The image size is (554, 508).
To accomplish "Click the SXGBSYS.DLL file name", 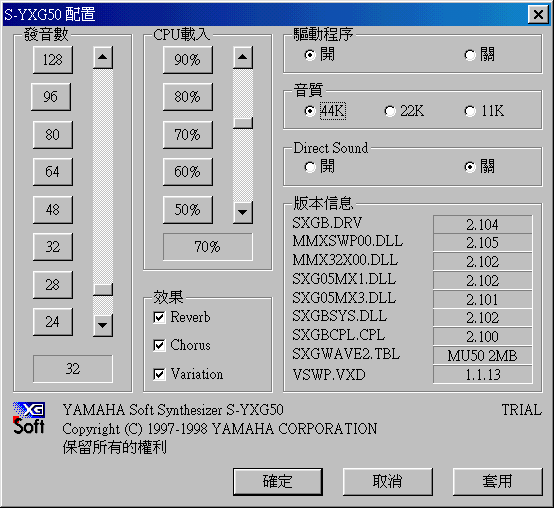I will (x=340, y=316).
